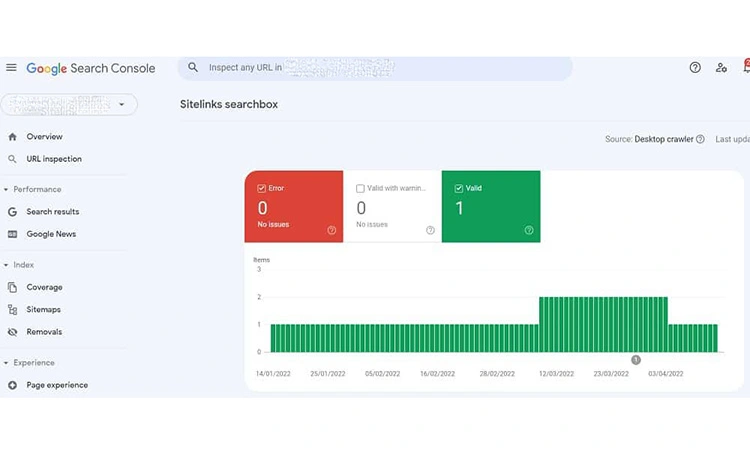This screenshot has width=750, height=450.
Task: Toggle the Error checkbox
Action: (262, 188)
